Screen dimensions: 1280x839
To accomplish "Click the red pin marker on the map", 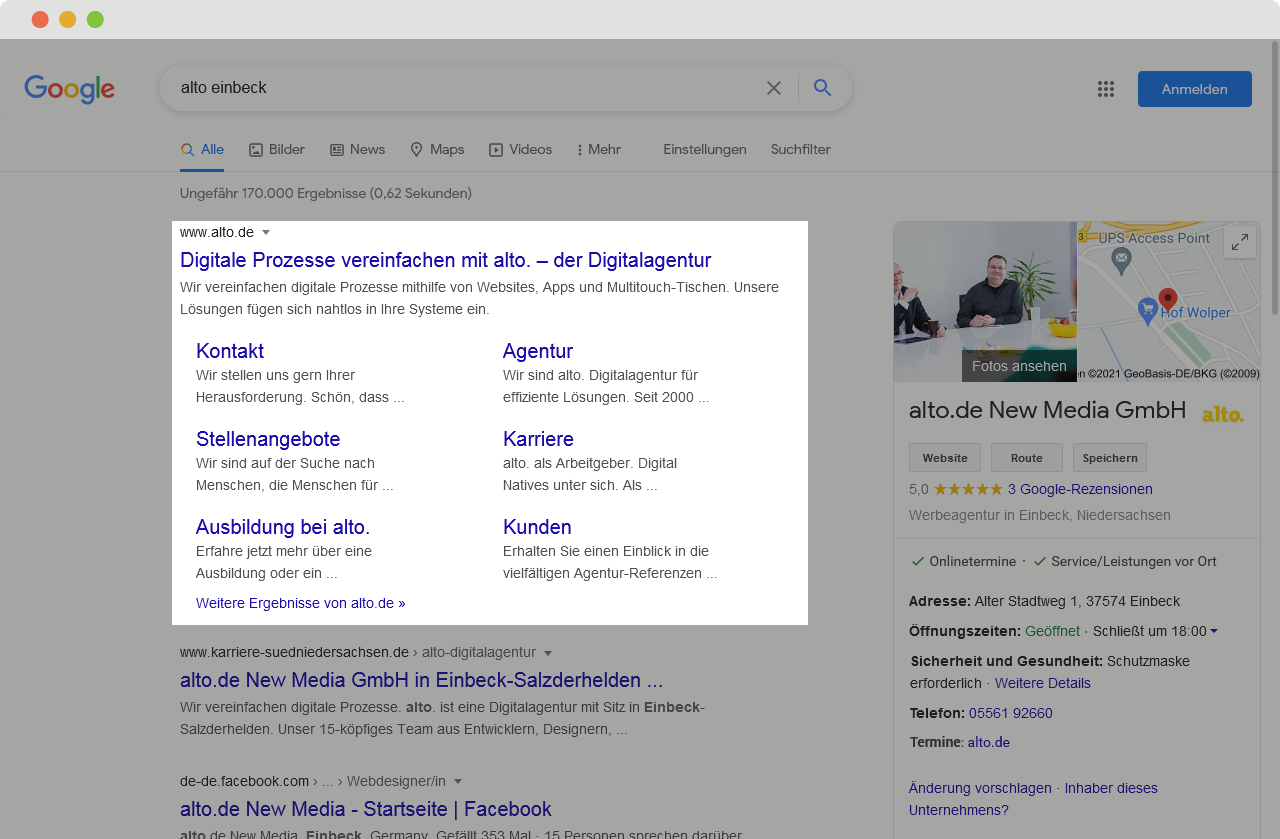I will [x=1167, y=298].
